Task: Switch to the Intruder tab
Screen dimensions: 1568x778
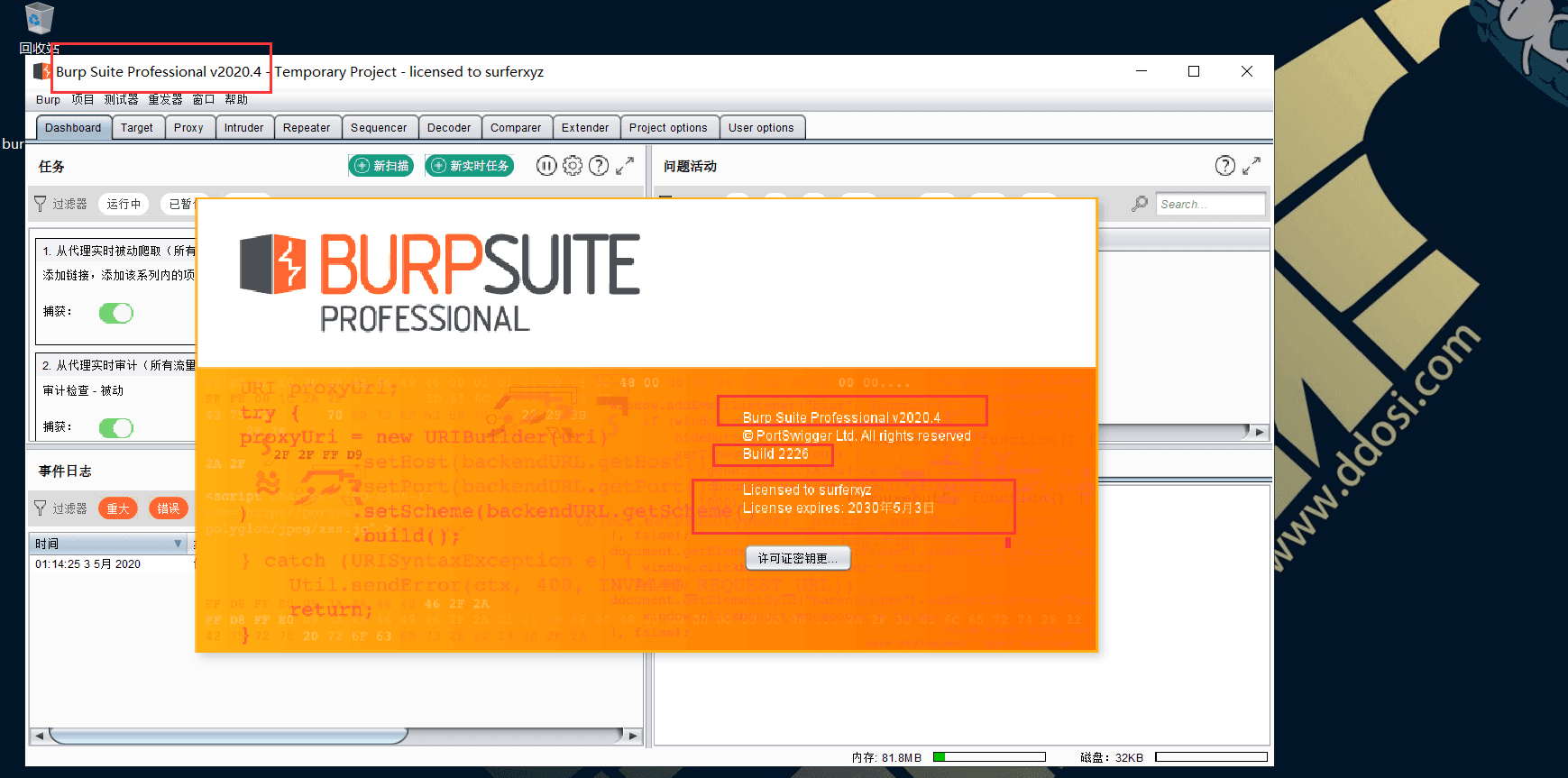Action: pos(243,128)
